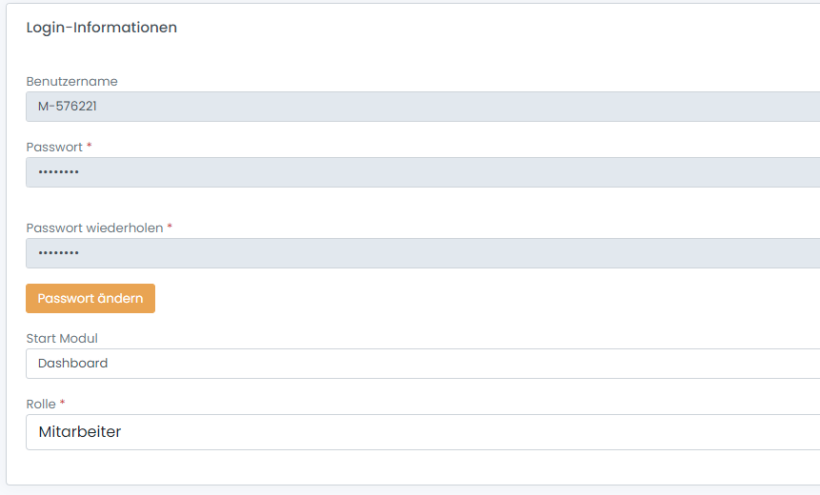820x495 pixels.
Task: Expand the Rolle selection box
Action: pyautogui.click(x=422, y=432)
